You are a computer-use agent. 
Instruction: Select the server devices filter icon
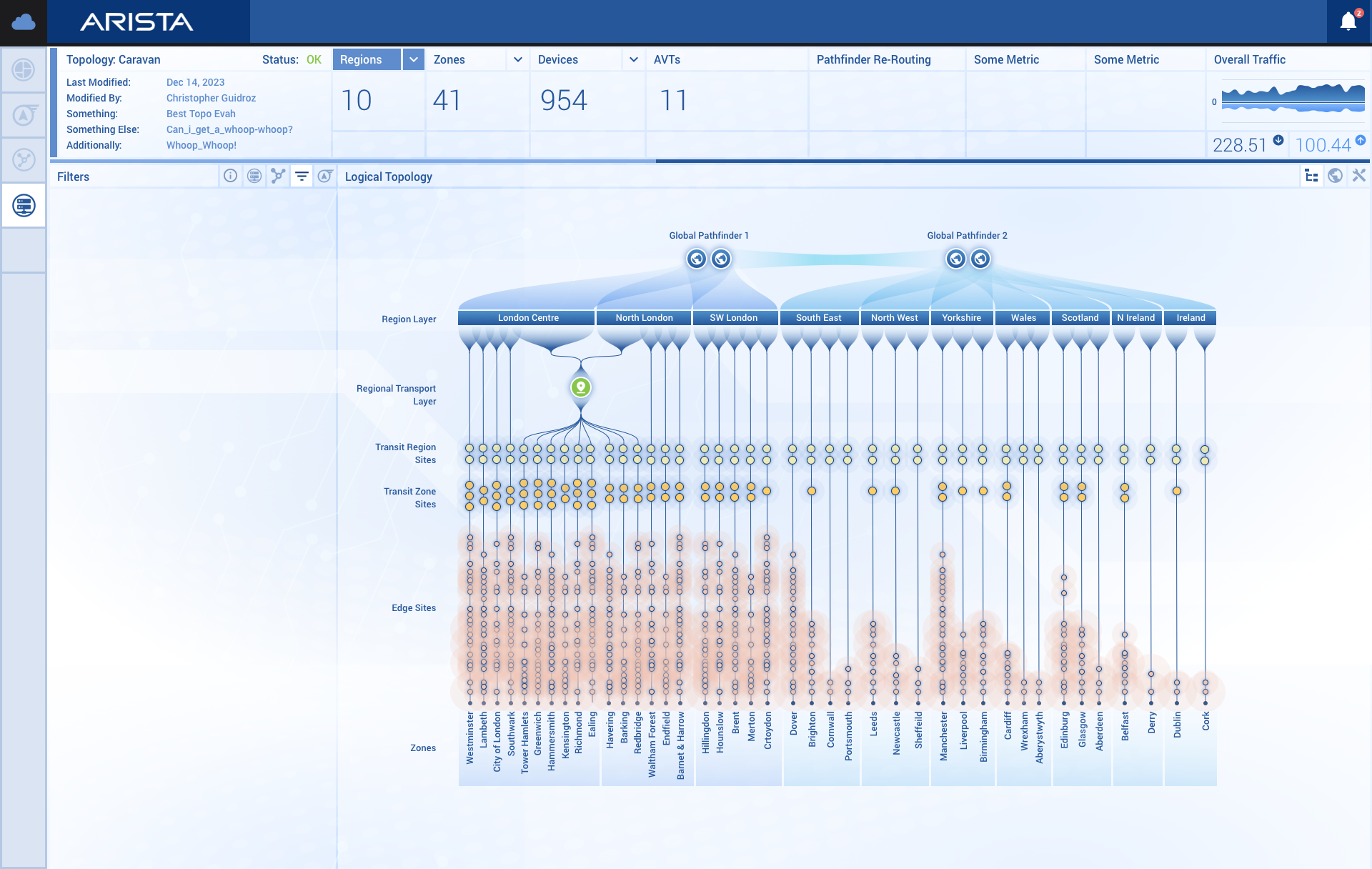(x=254, y=176)
